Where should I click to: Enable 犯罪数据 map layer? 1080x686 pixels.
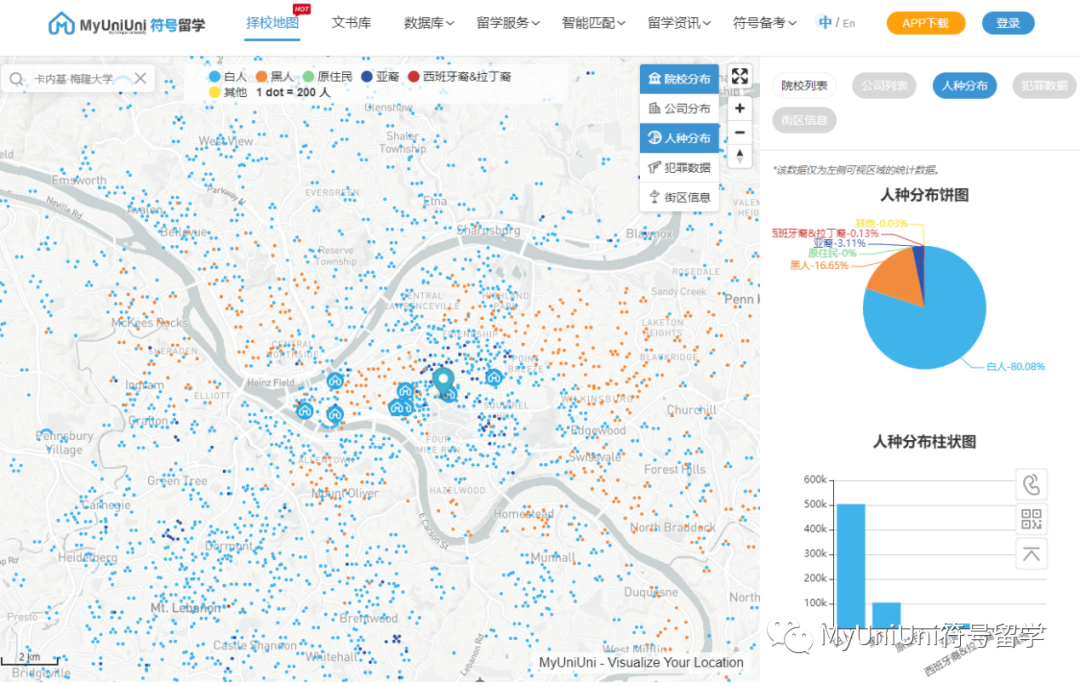679,167
